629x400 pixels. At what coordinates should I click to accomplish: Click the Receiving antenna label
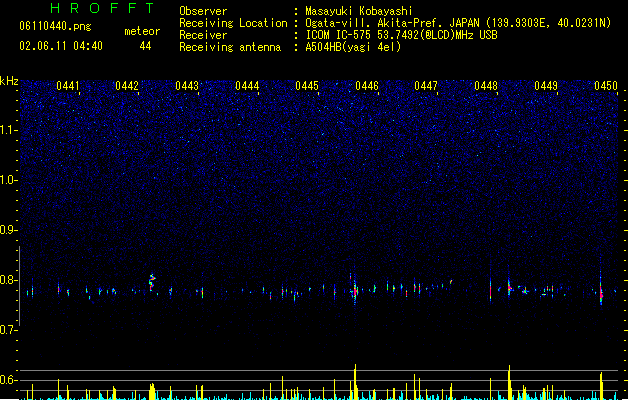click(230, 47)
